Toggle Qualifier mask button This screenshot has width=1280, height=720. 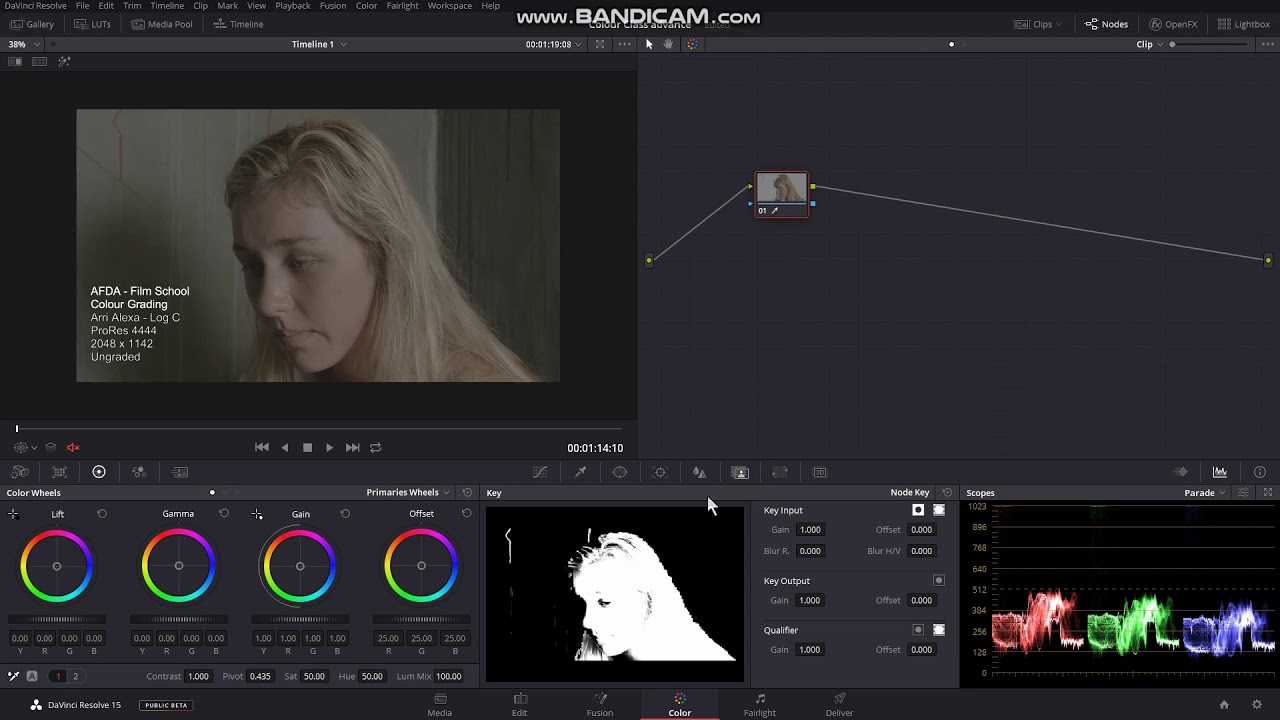click(x=939, y=630)
